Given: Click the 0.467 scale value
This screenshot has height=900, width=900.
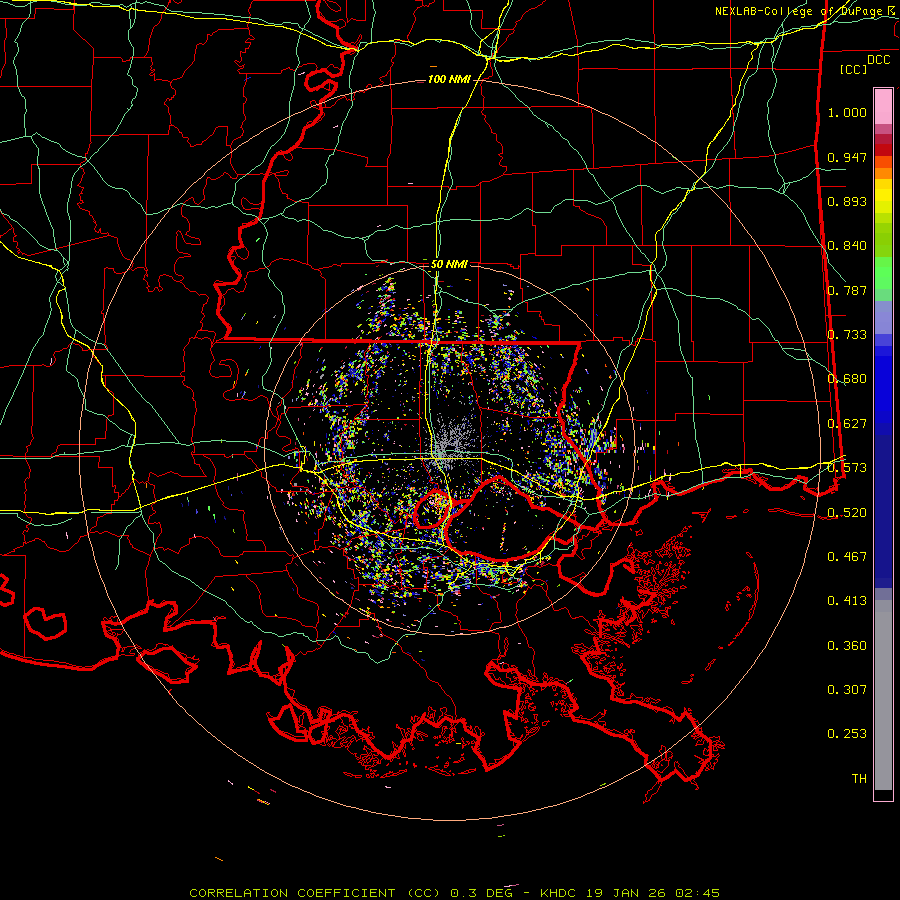Looking at the screenshot, I should pyautogui.click(x=847, y=556).
